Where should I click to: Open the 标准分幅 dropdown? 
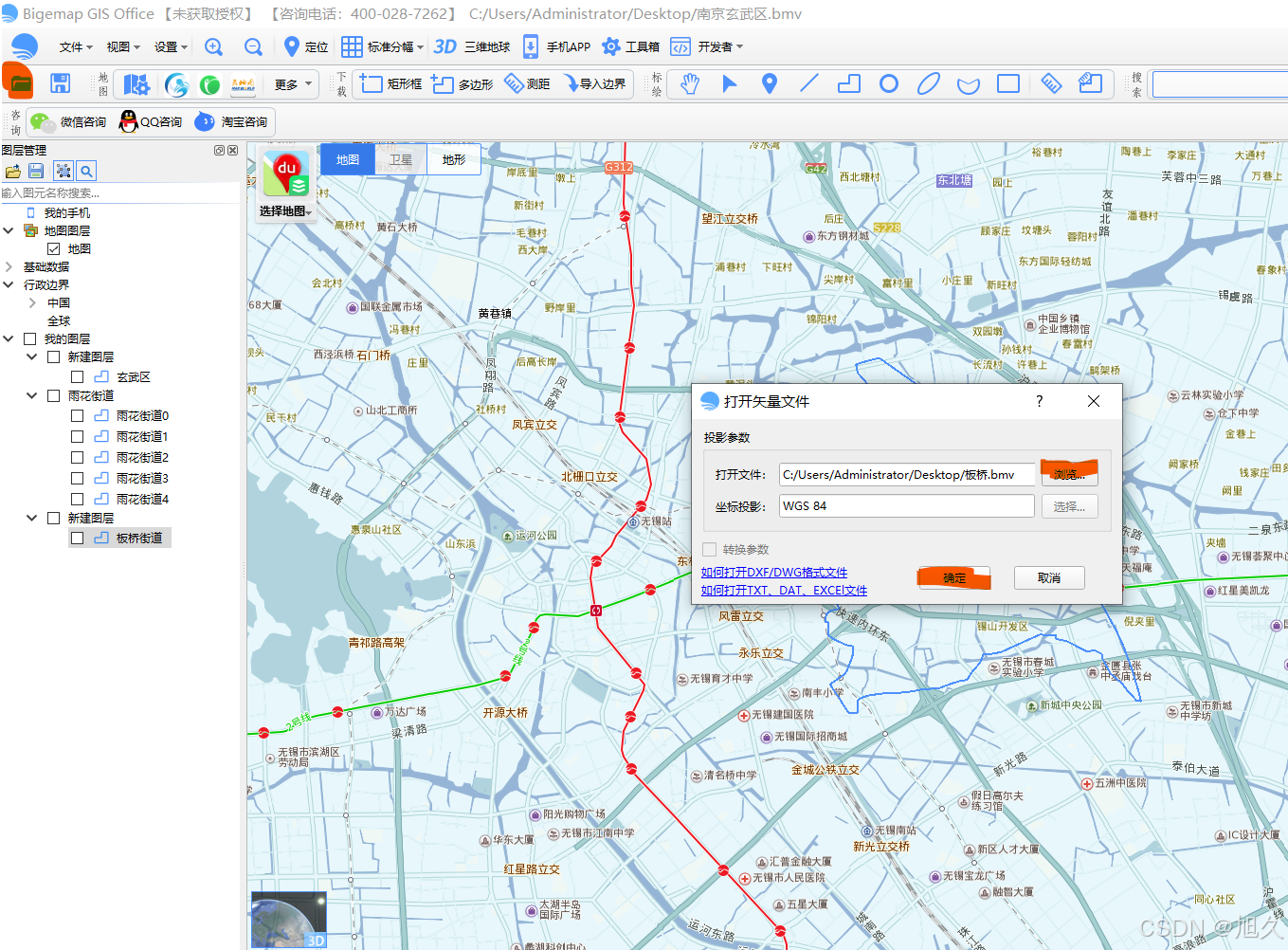(382, 46)
